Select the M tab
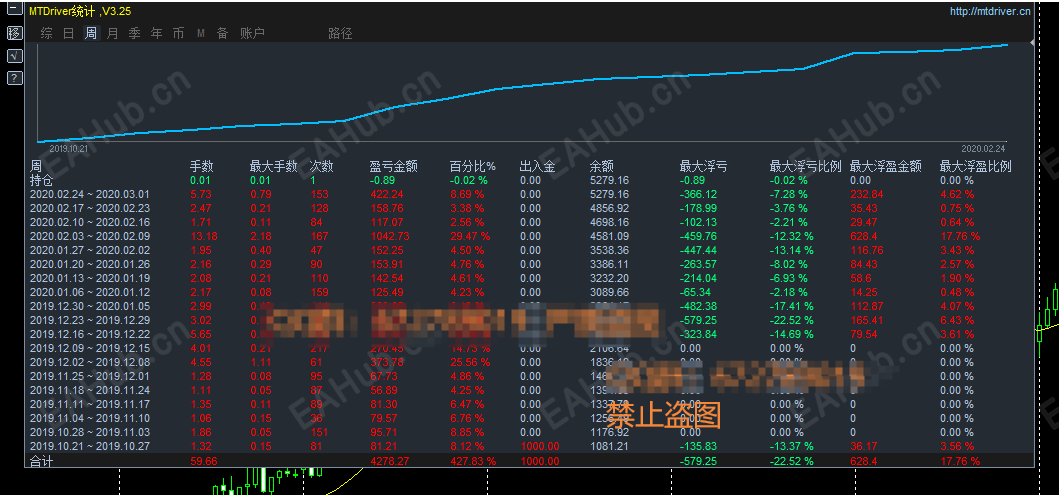This screenshot has height=497, width=1059. click(201, 33)
